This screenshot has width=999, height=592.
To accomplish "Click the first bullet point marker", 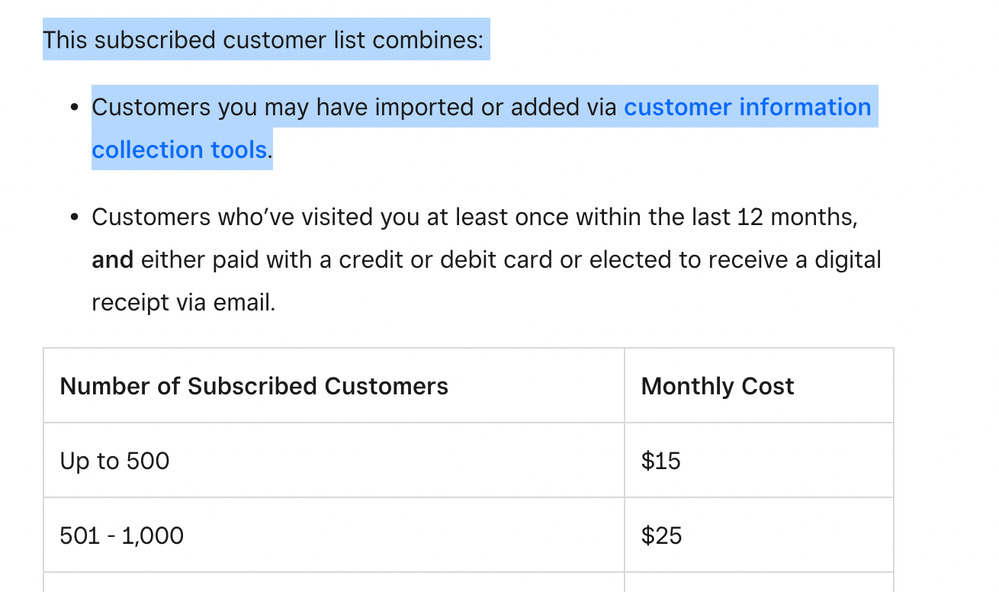I will [x=74, y=108].
